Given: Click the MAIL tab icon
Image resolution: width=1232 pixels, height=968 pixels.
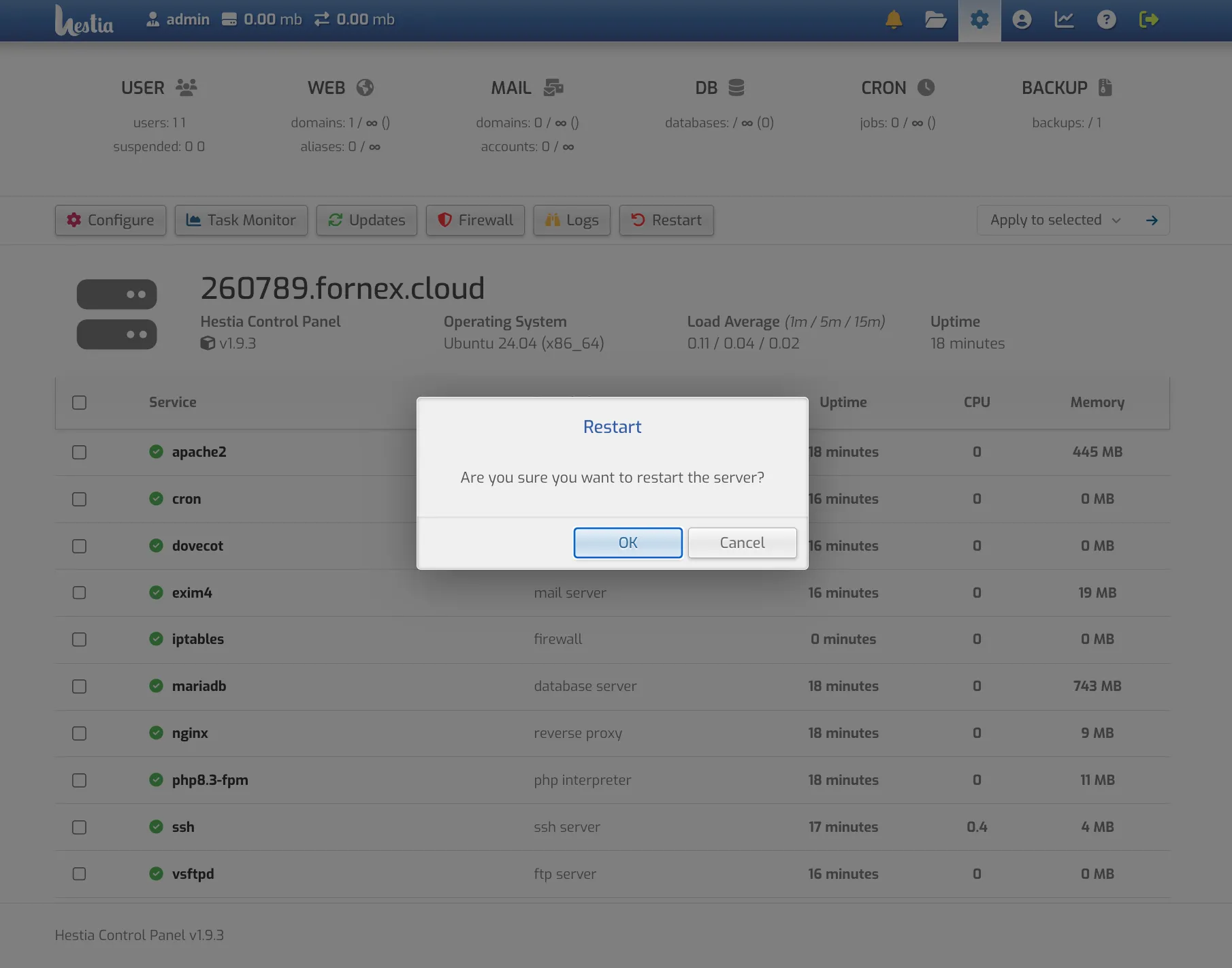Looking at the screenshot, I should pyautogui.click(x=553, y=87).
